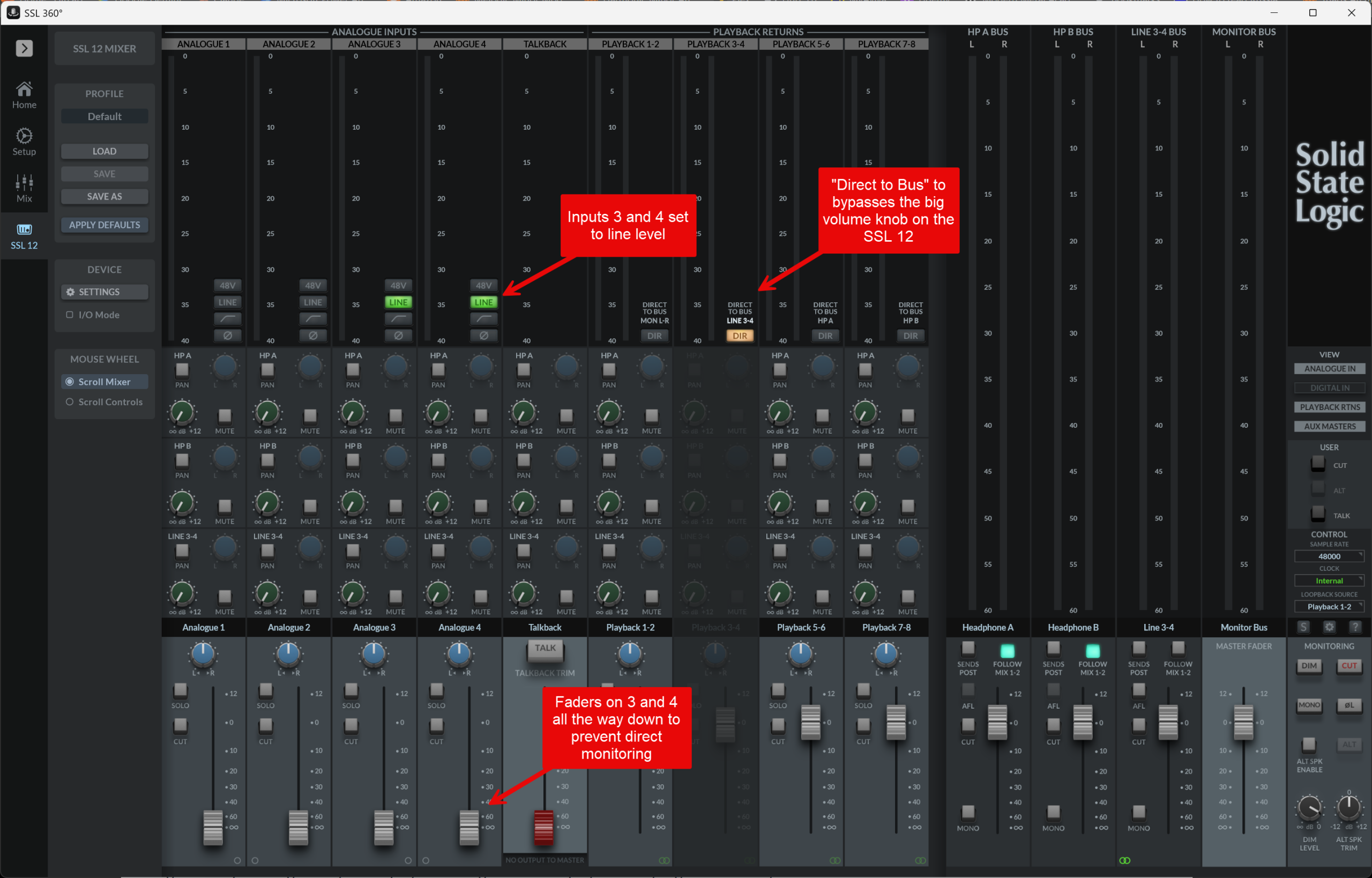Open the clock source Internal dropdown
The height and width of the screenshot is (878, 1372).
tap(1329, 581)
